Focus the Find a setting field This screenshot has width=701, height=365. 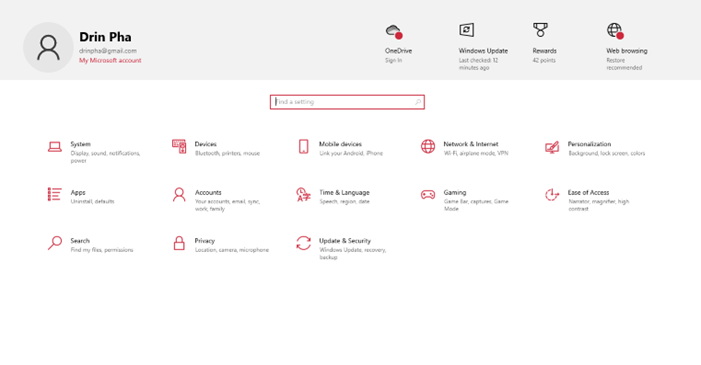(347, 102)
